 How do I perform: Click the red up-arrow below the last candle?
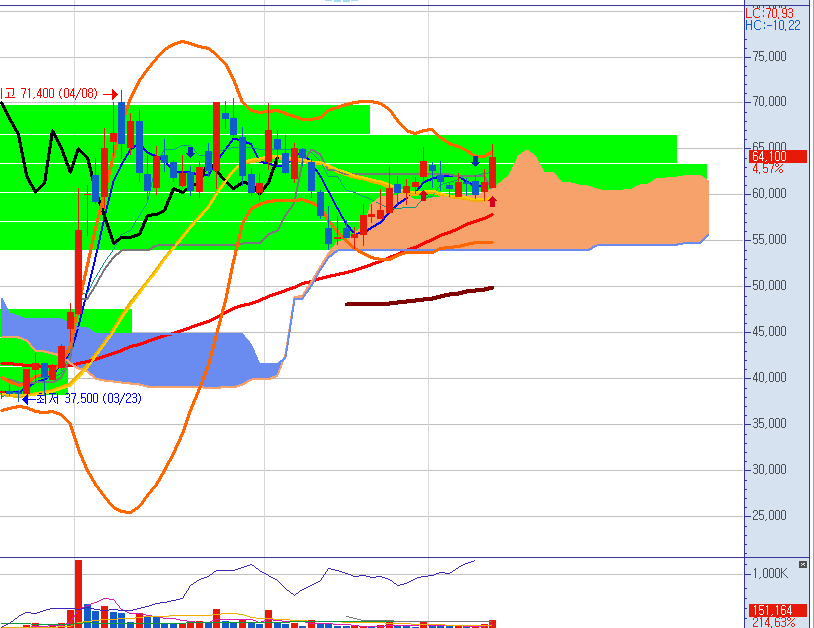pos(492,201)
